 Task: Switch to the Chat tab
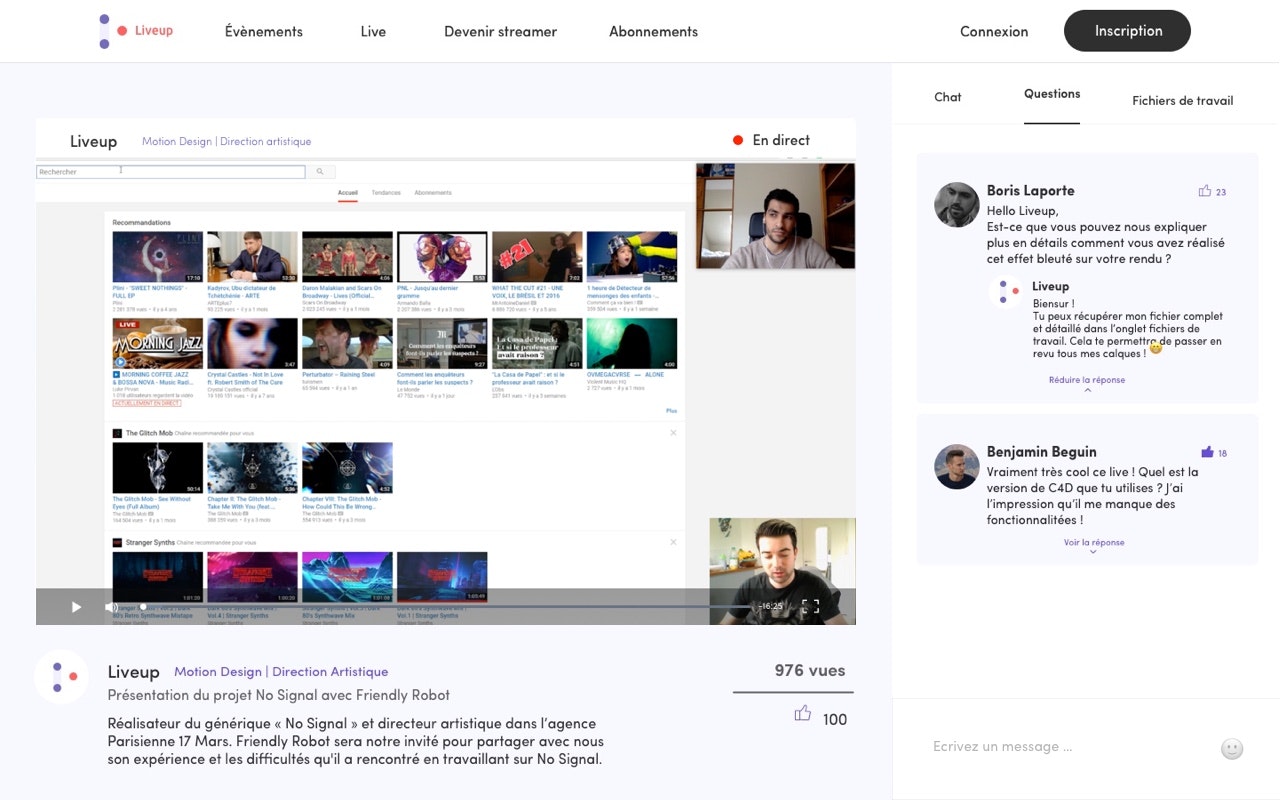[x=947, y=97]
